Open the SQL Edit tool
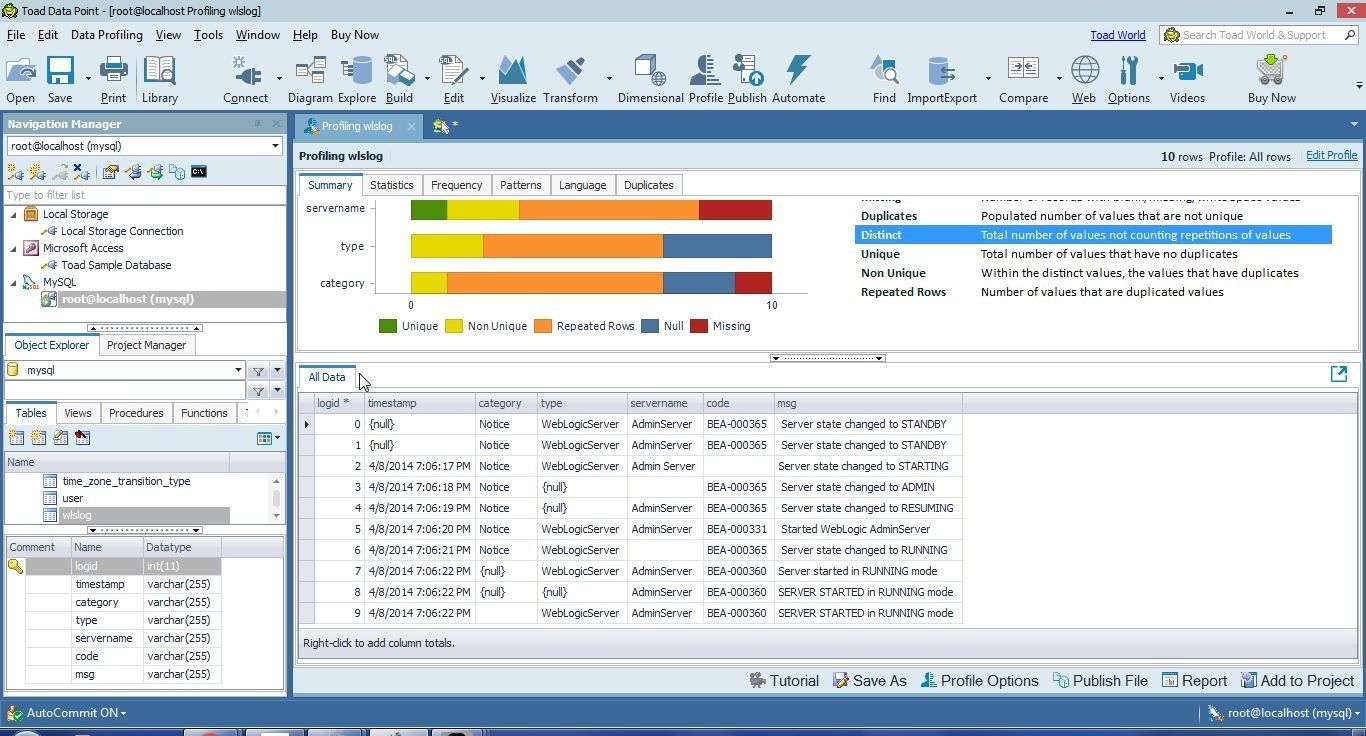 [453, 80]
